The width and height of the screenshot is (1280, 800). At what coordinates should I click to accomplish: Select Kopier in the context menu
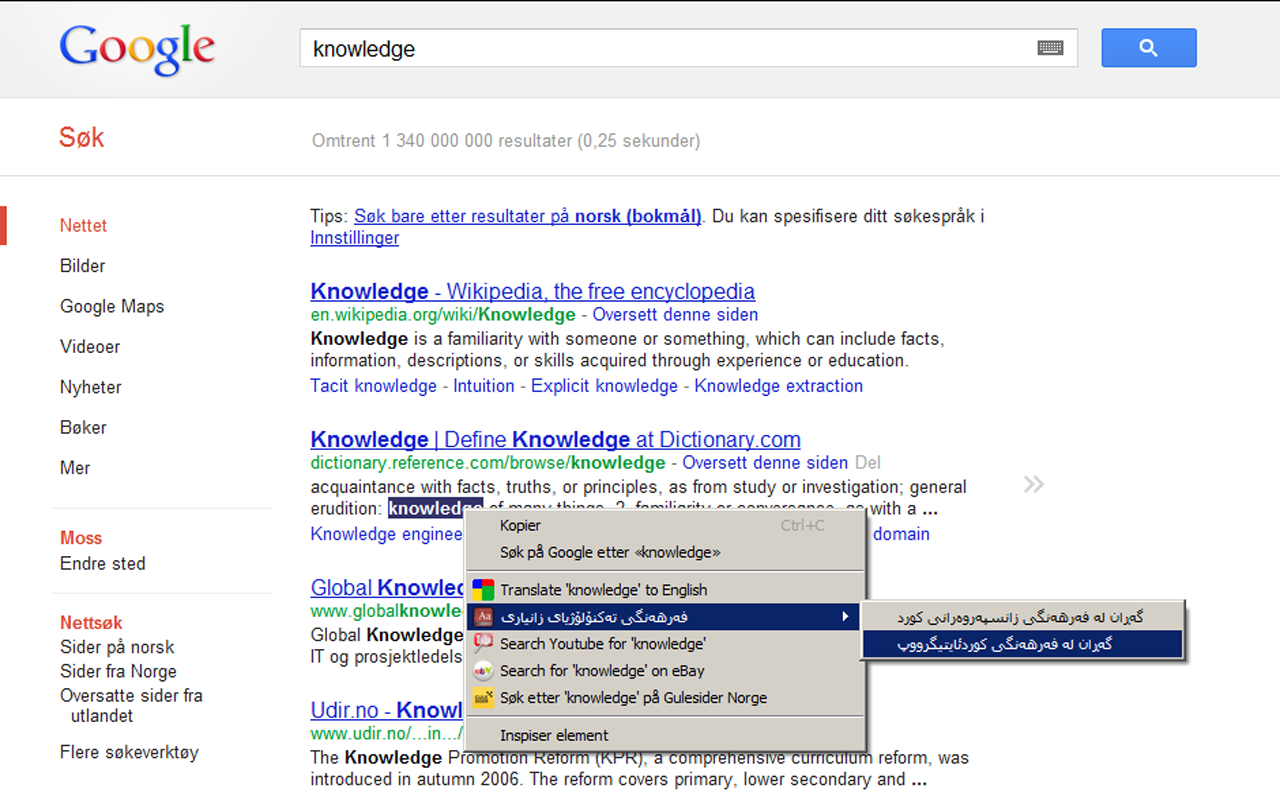pos(665,525)
